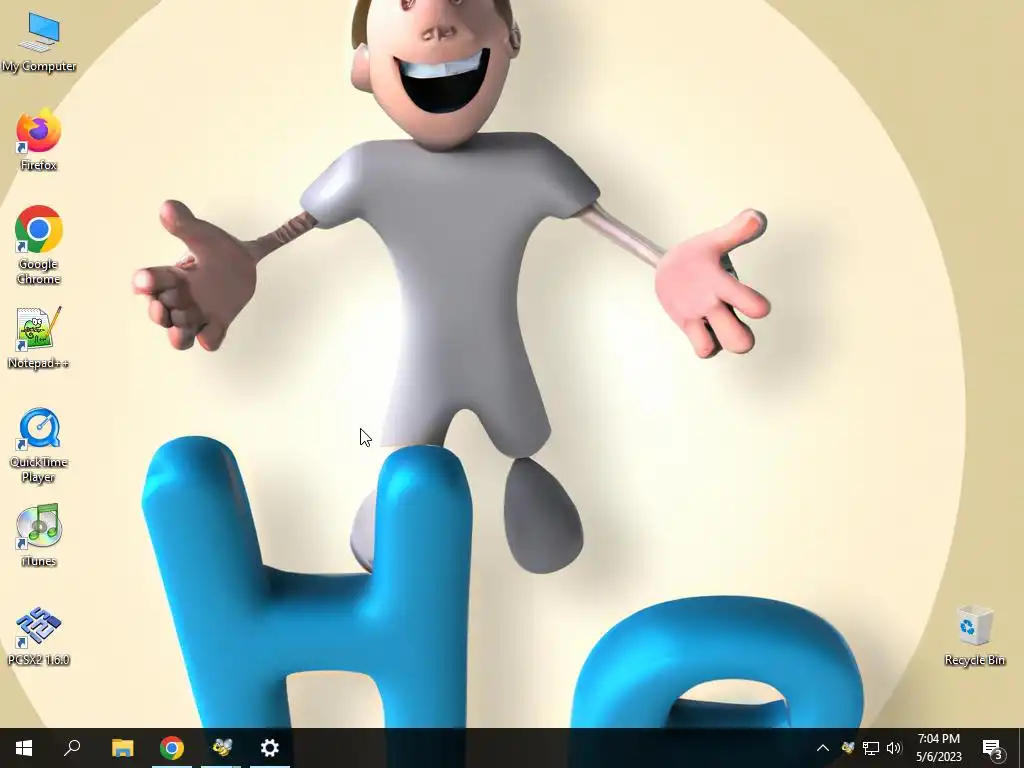Screen dimensions: 1024x768
Task: Switch to the bee app in taskbar
Action: point(221,748)
